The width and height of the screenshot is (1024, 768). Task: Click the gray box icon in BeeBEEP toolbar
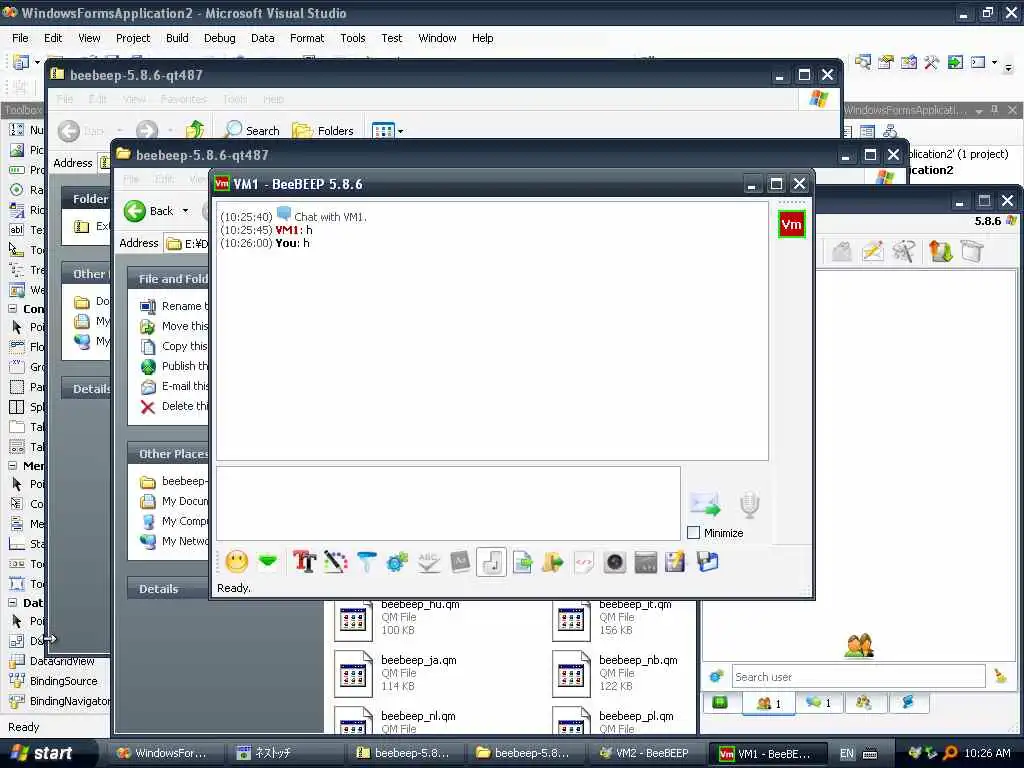pos(972,251)
